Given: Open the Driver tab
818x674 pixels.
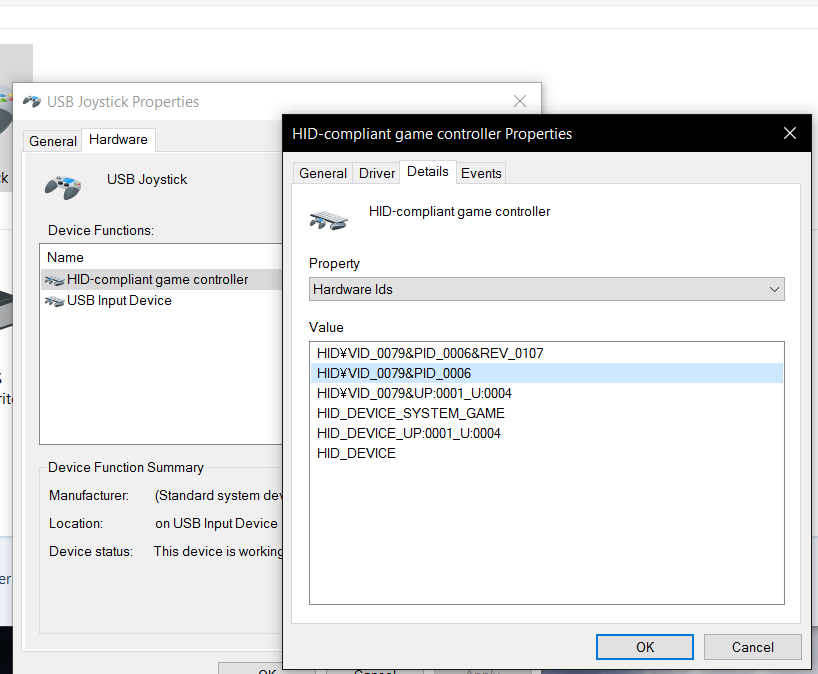Looking at the screenshot, I should pos(377,173).
